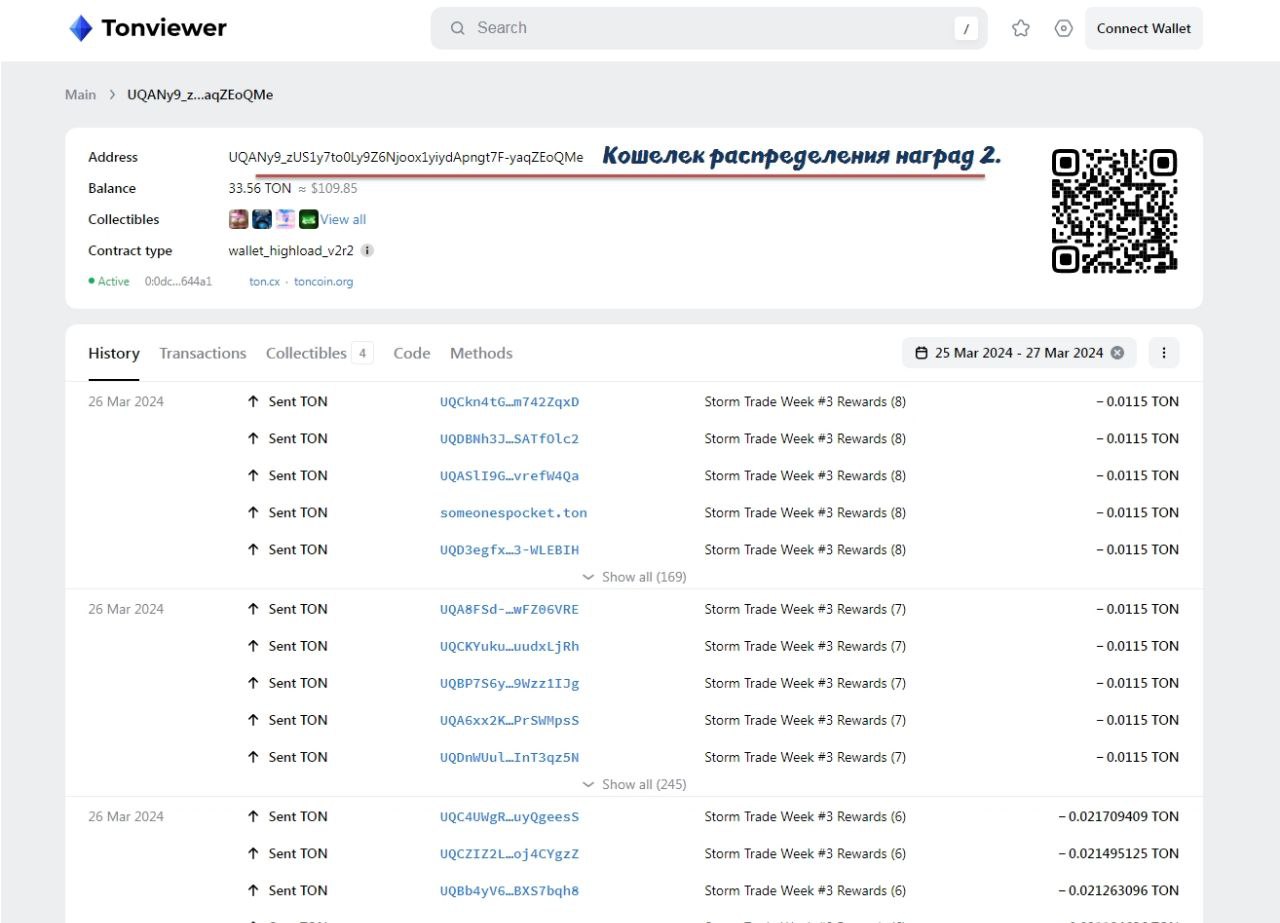Click amount − 0.021263096 TON
The image size is (1280, 923).
(x=1119, y=891)
